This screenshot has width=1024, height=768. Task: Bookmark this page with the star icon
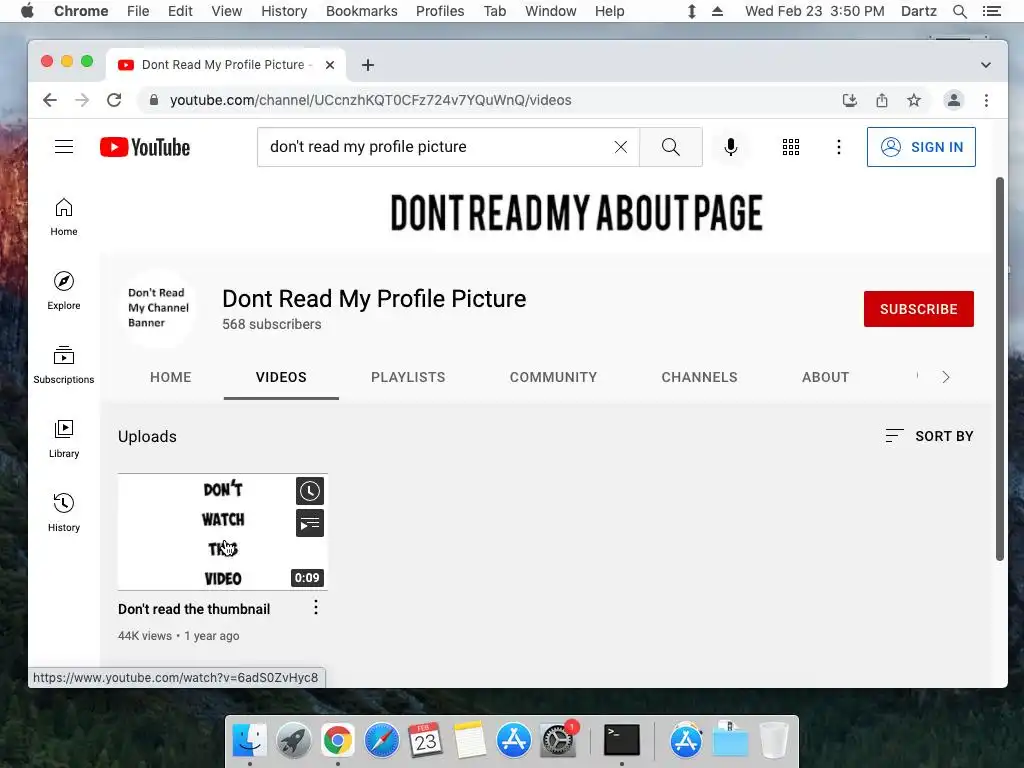click(914, 100)
